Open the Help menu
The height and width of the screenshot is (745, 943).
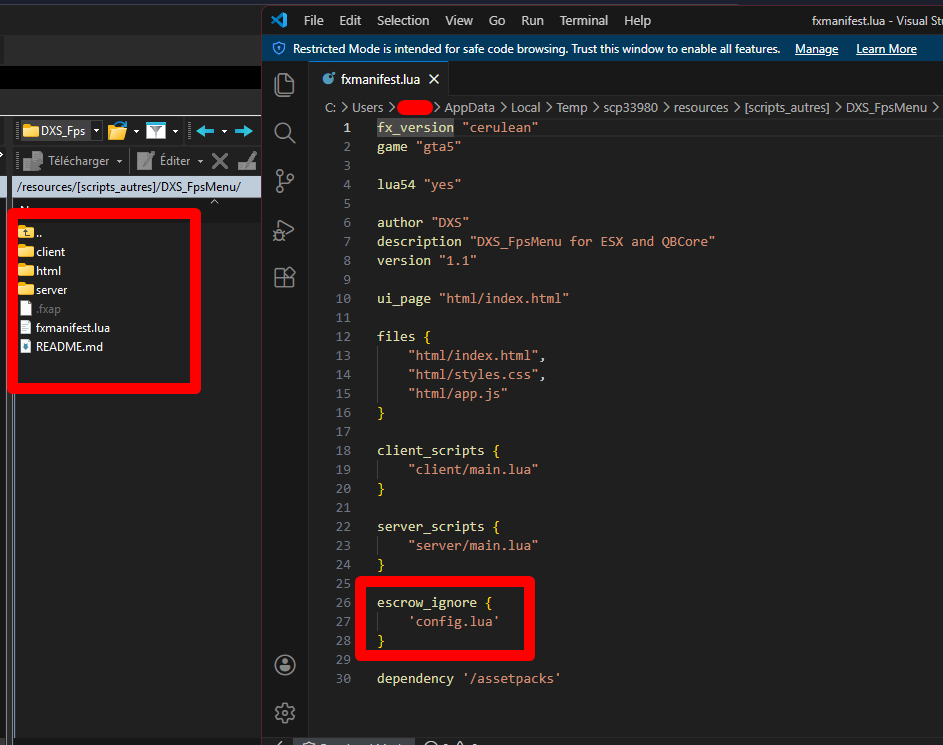(x=637, y=21)
